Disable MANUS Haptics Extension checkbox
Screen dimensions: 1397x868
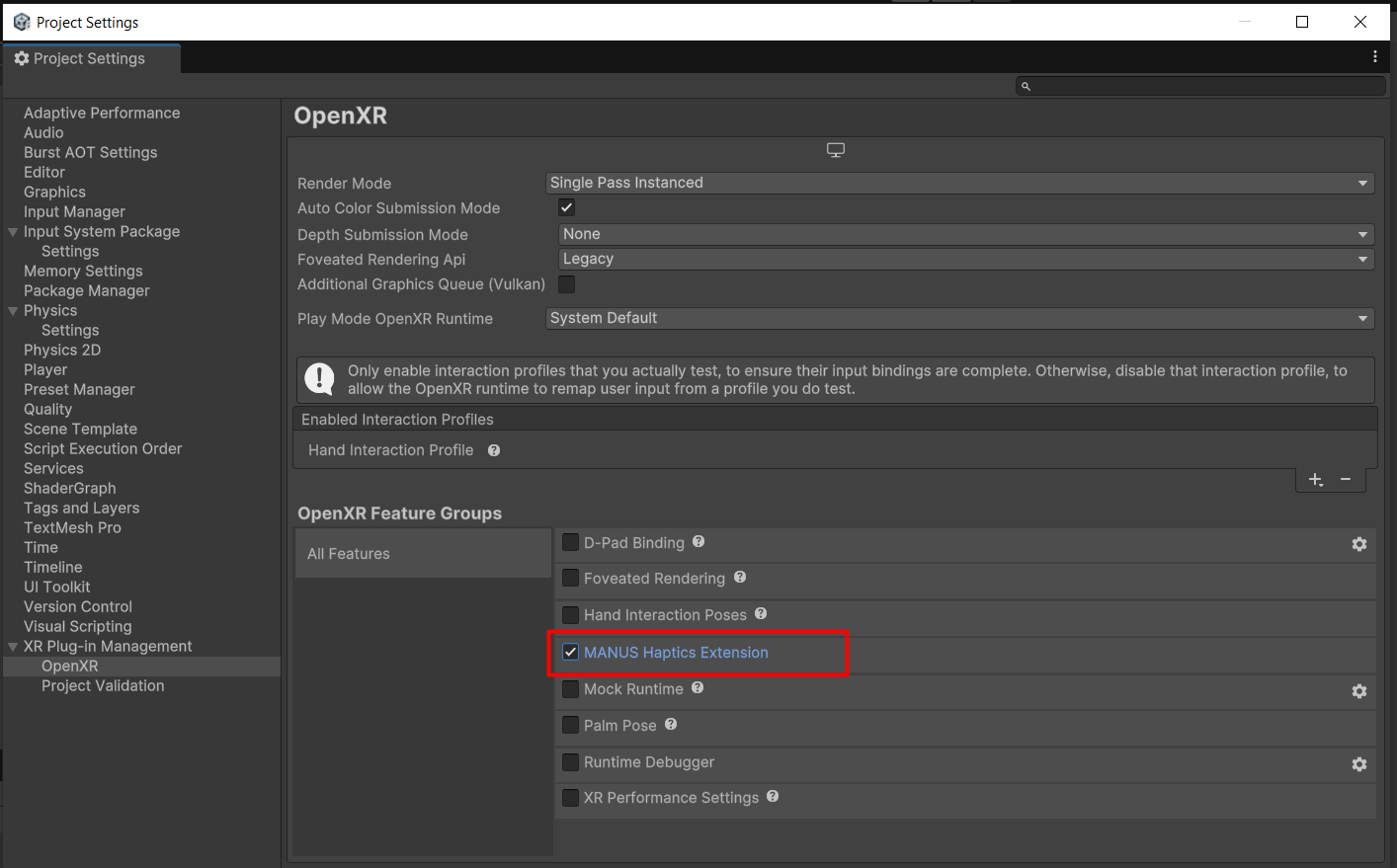[x=571, y=653]
